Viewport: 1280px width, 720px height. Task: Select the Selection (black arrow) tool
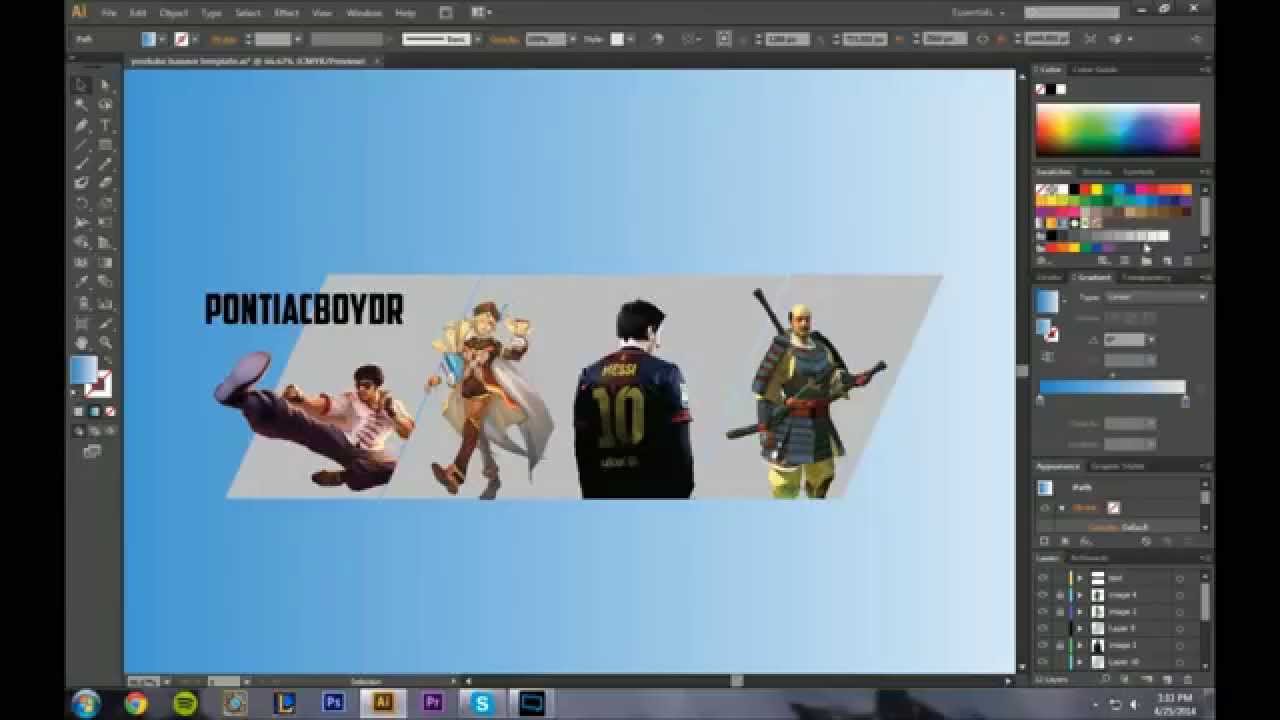(x=81, y=86)
